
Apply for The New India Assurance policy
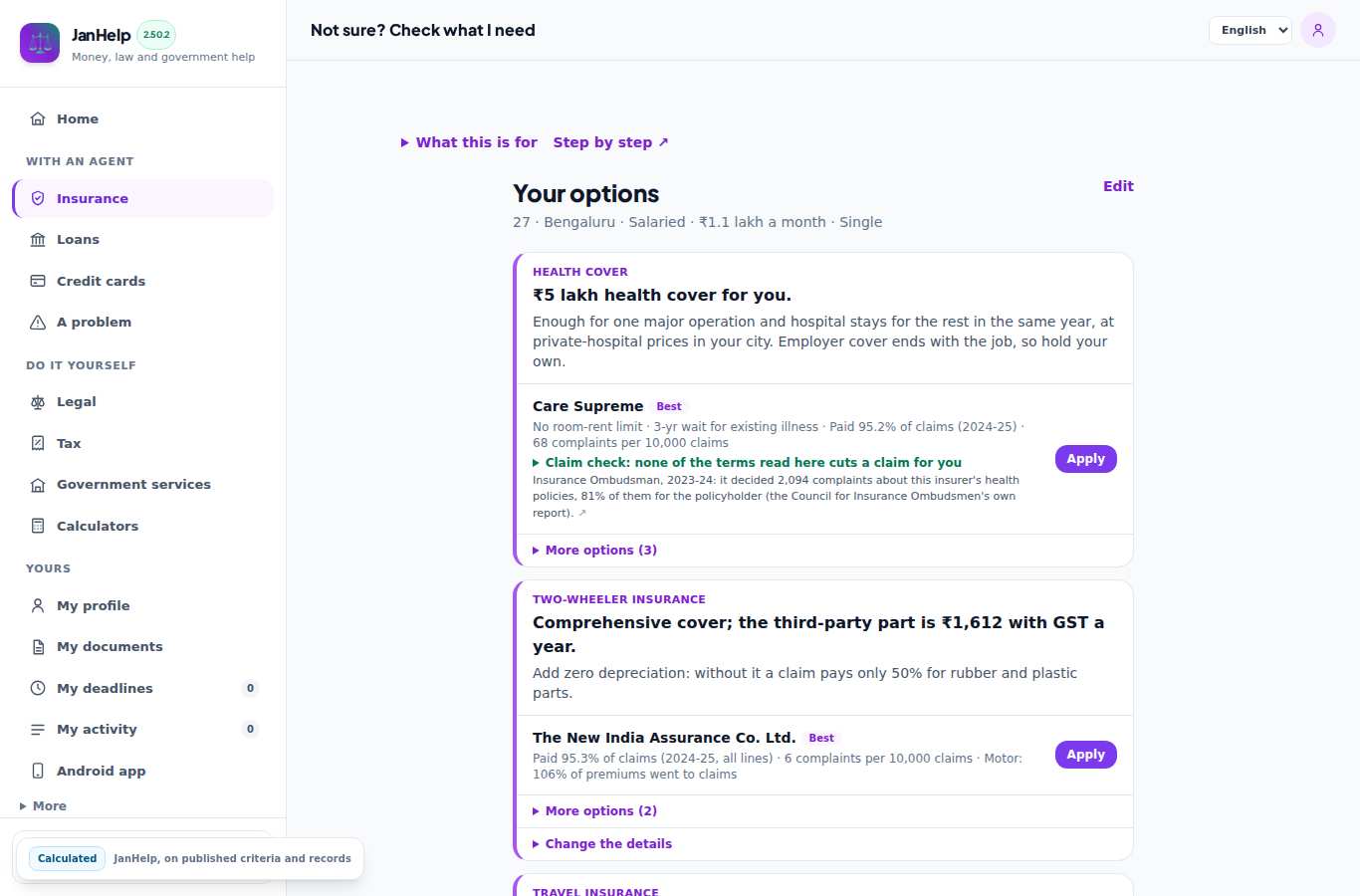pos(1086,755)
